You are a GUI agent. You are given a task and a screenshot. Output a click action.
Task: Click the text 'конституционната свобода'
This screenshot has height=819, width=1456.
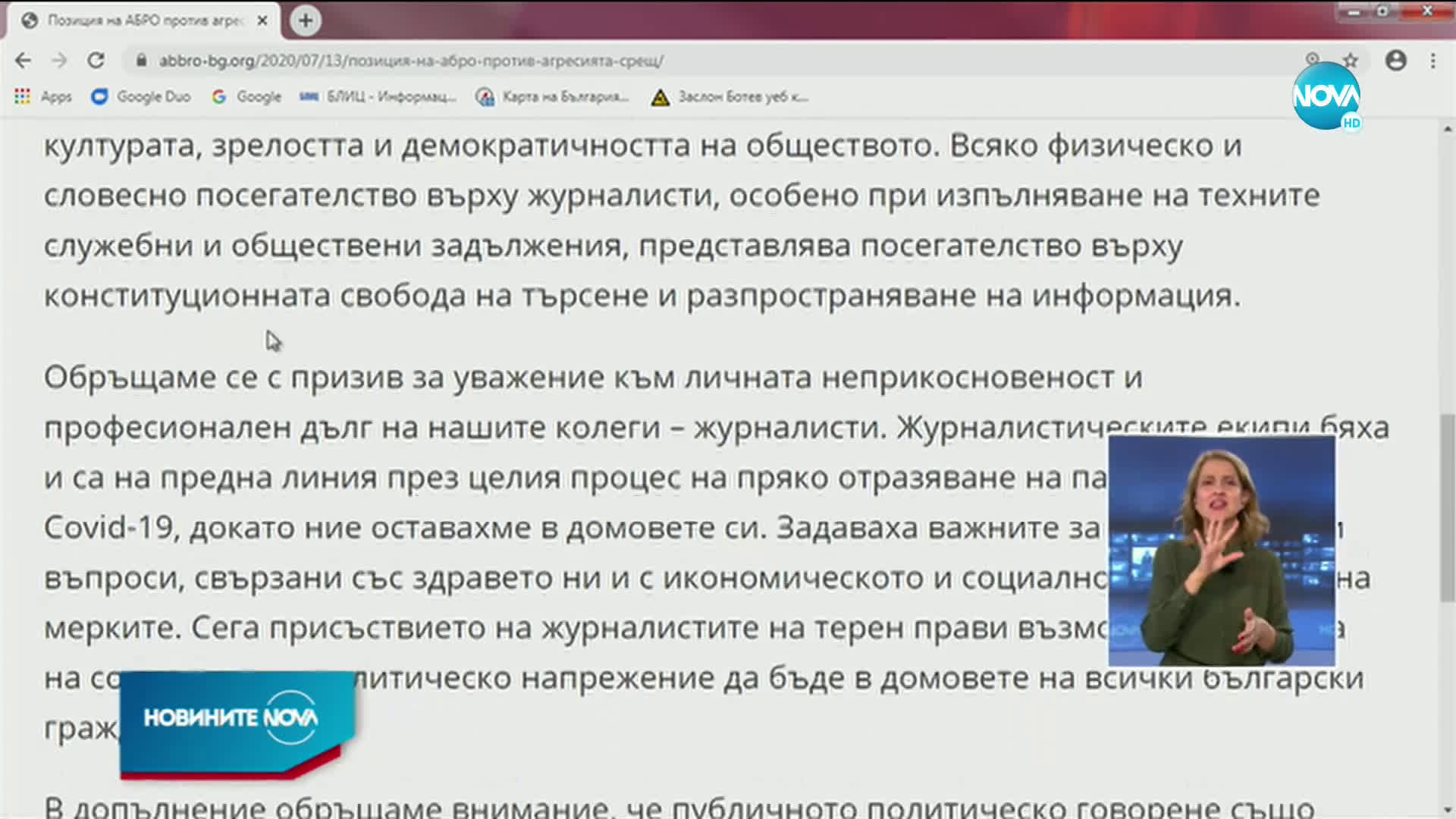coord(255,296)
